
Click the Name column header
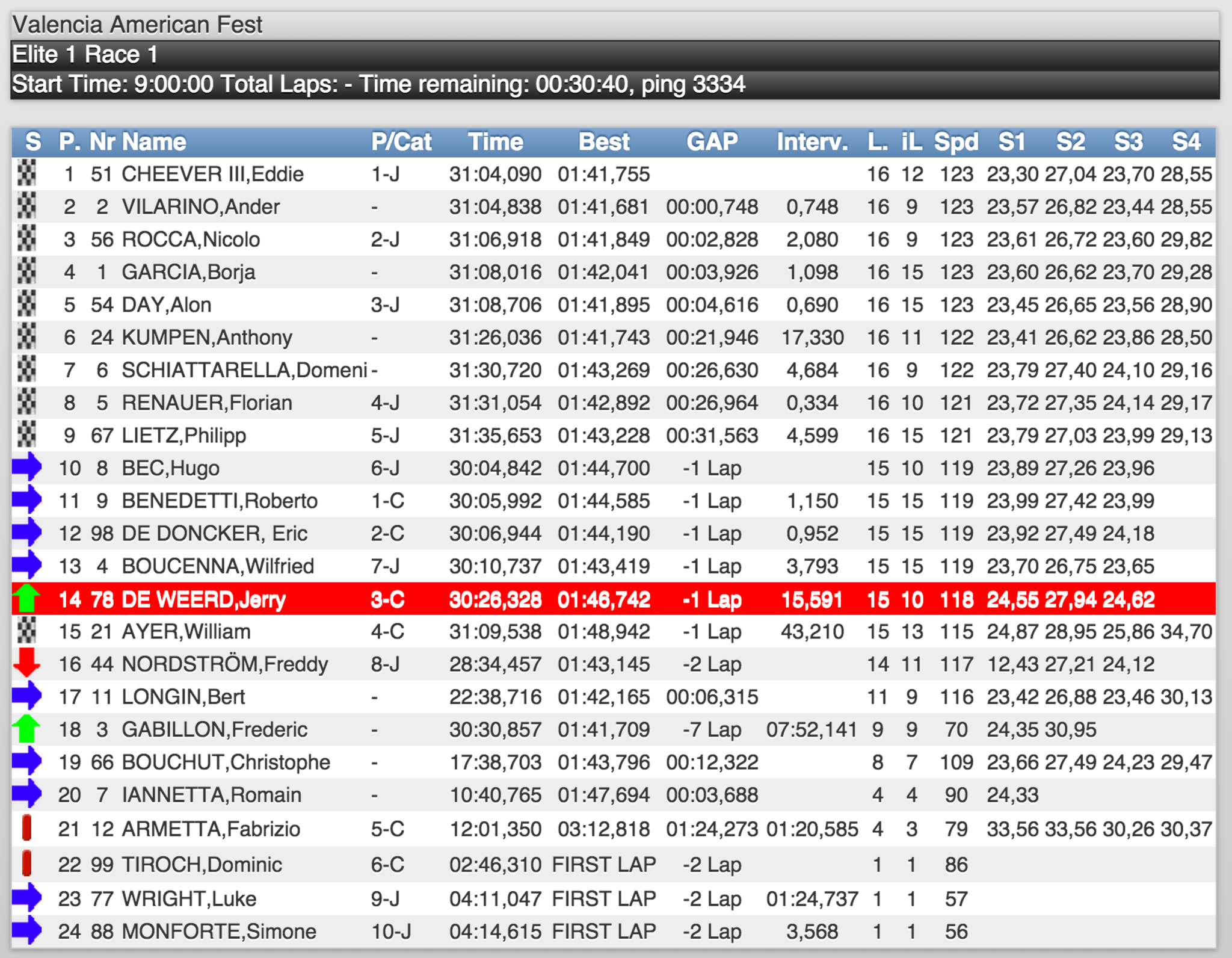tap(154, 142)
